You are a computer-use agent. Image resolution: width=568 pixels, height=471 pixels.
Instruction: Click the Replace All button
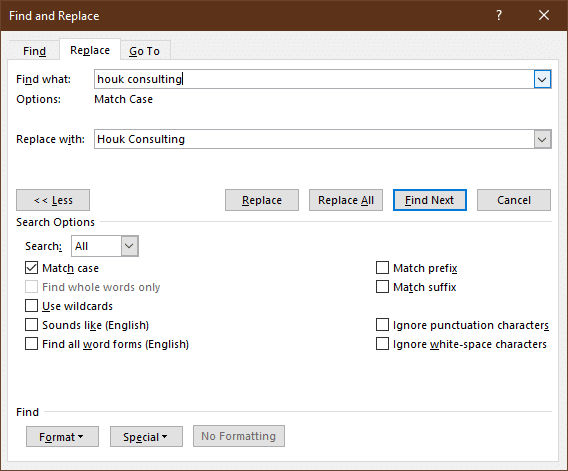tap(346, 200)
